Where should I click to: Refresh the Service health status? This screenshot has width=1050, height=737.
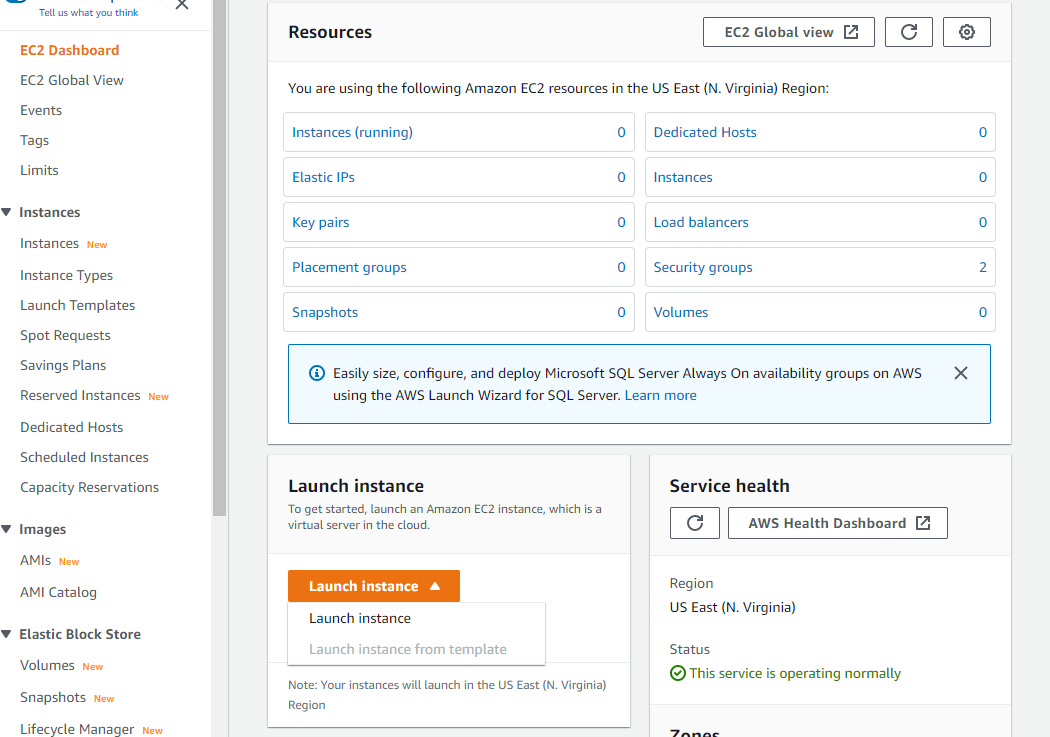pos(694,523)
